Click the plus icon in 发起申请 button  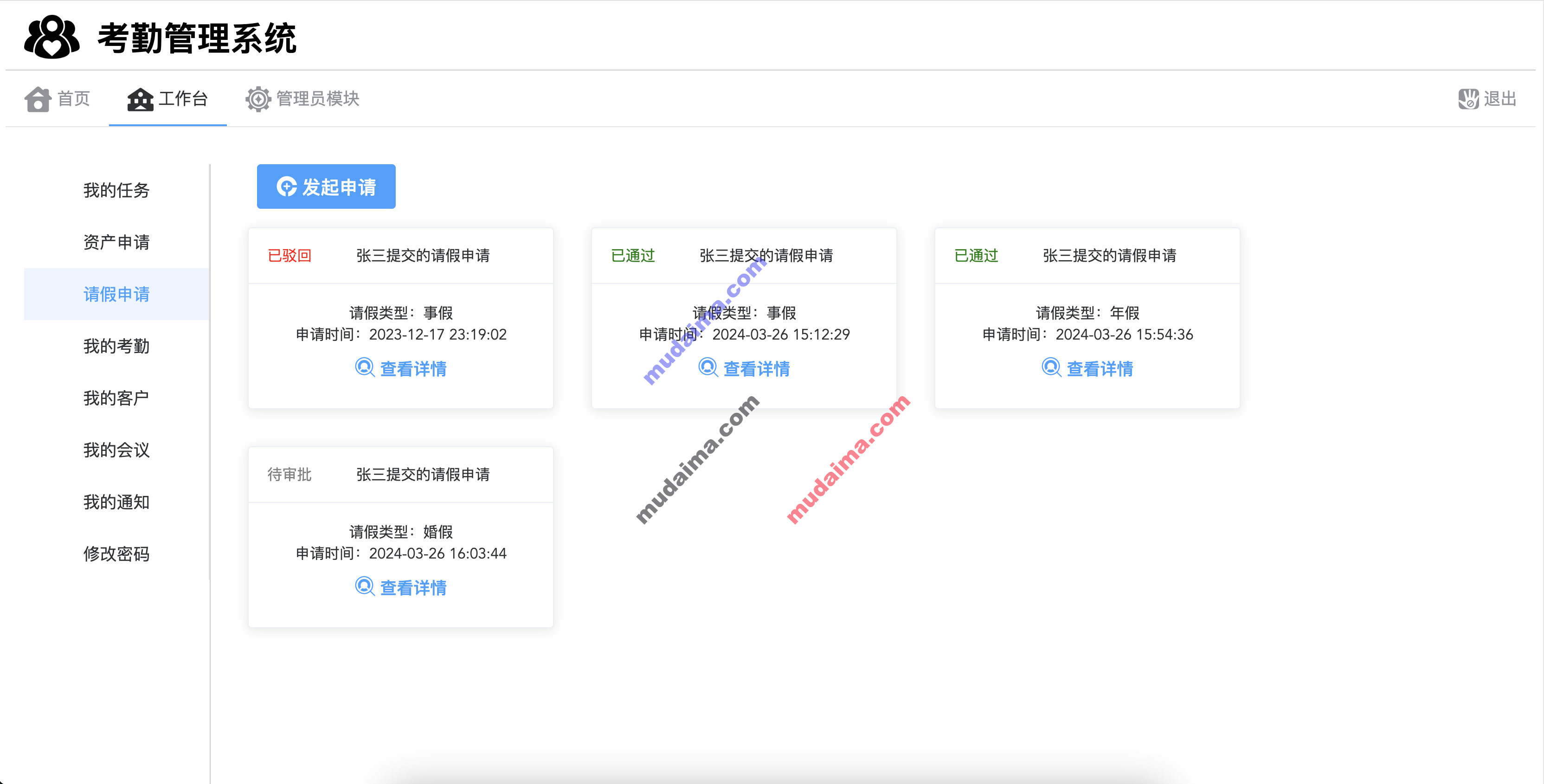tap(287, 186)
